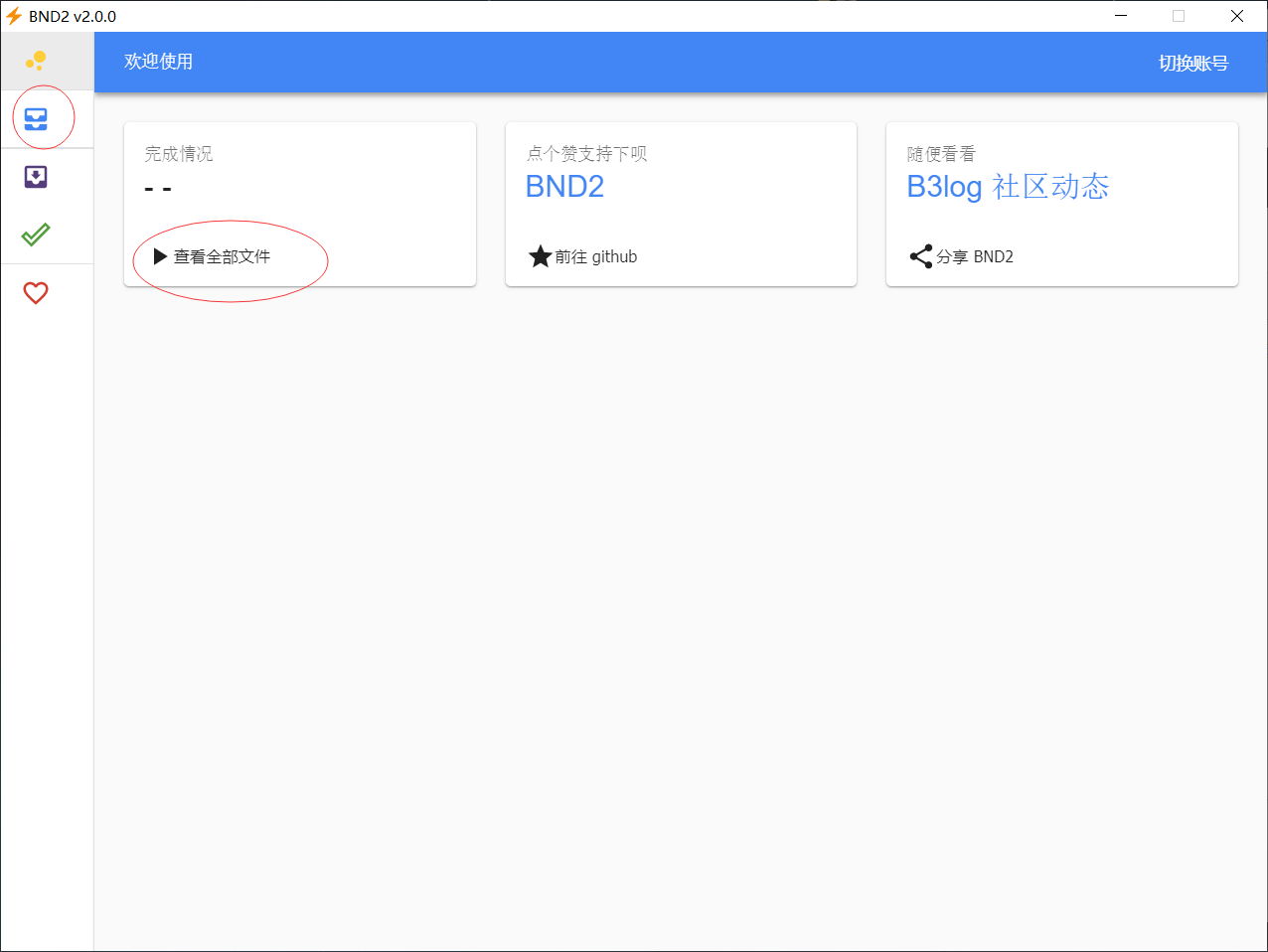The height and width of the screenshot is (952, 1268).
Task: Open the green double-checkmark completed icon
Action: coord(36,235)
